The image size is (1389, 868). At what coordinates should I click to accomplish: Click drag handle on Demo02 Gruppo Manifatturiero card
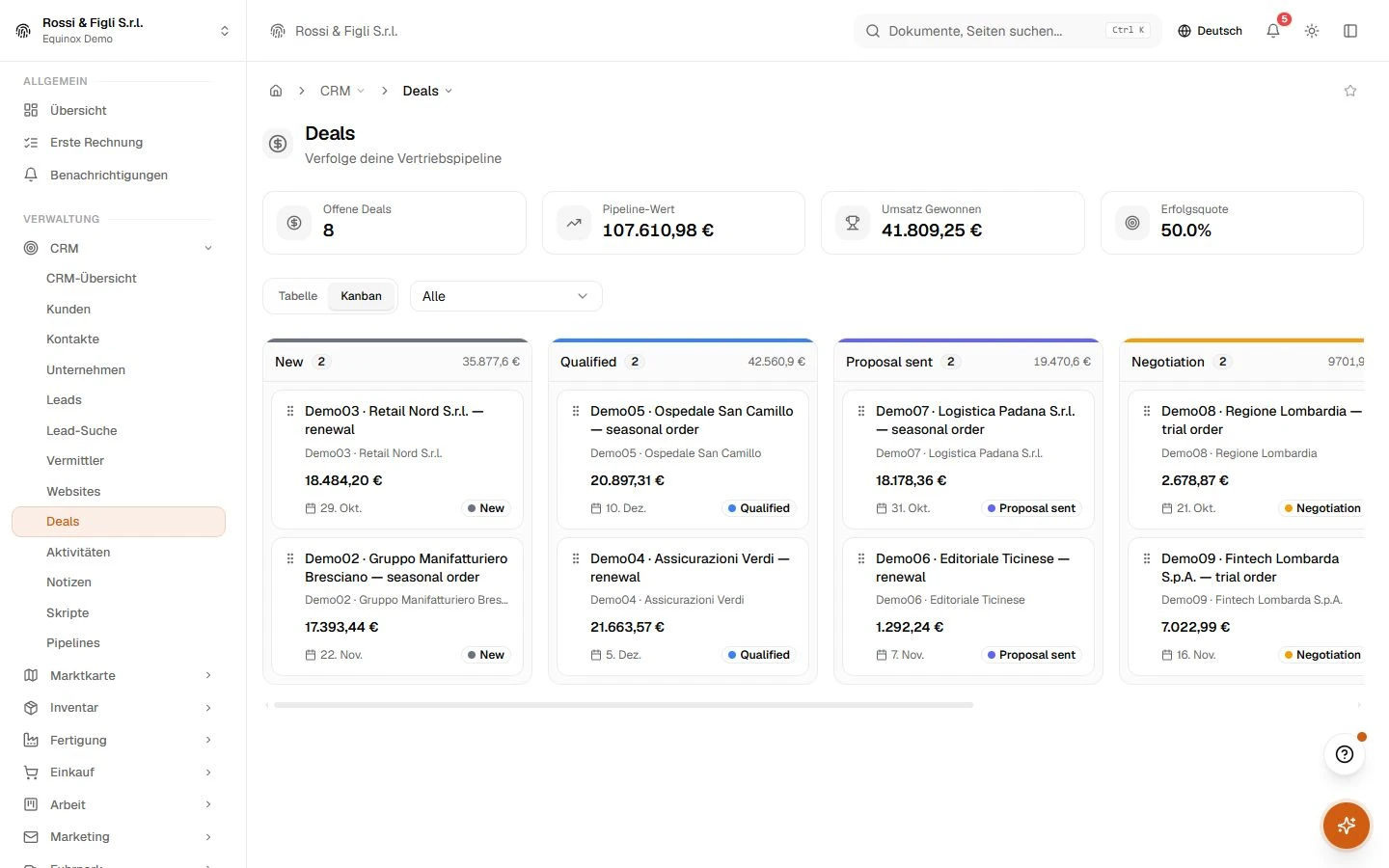pyautogui.click(x=290, y=558)
